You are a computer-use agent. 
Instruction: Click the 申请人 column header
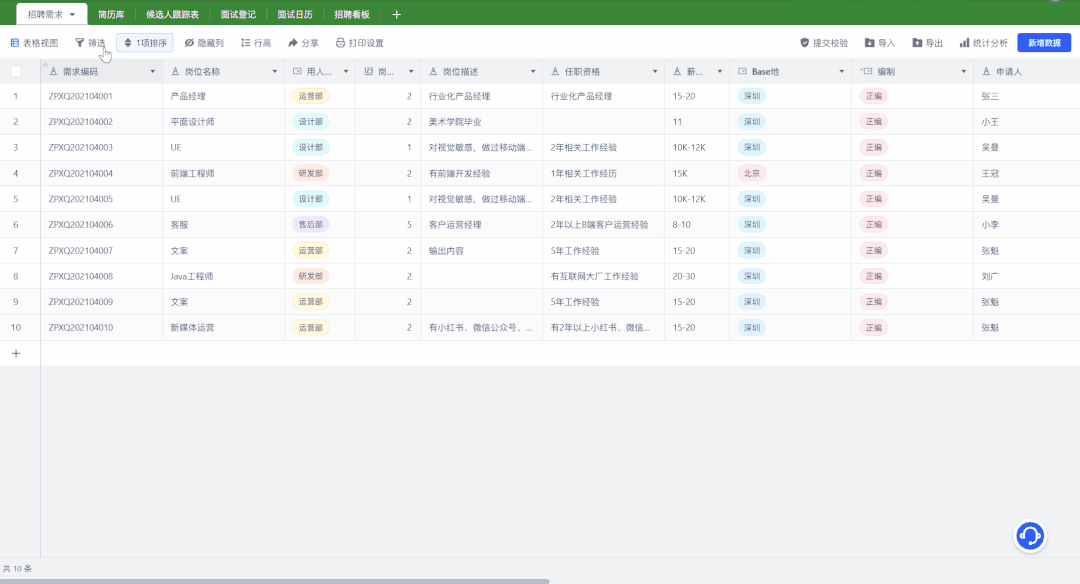(x=1026, y=72)
